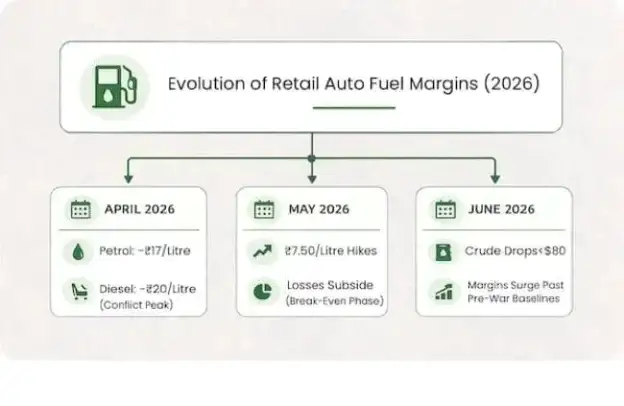This screenshot has width=624, height=406.
Task: Click the June 2026 calendar icon
Action: pos(445,209)
